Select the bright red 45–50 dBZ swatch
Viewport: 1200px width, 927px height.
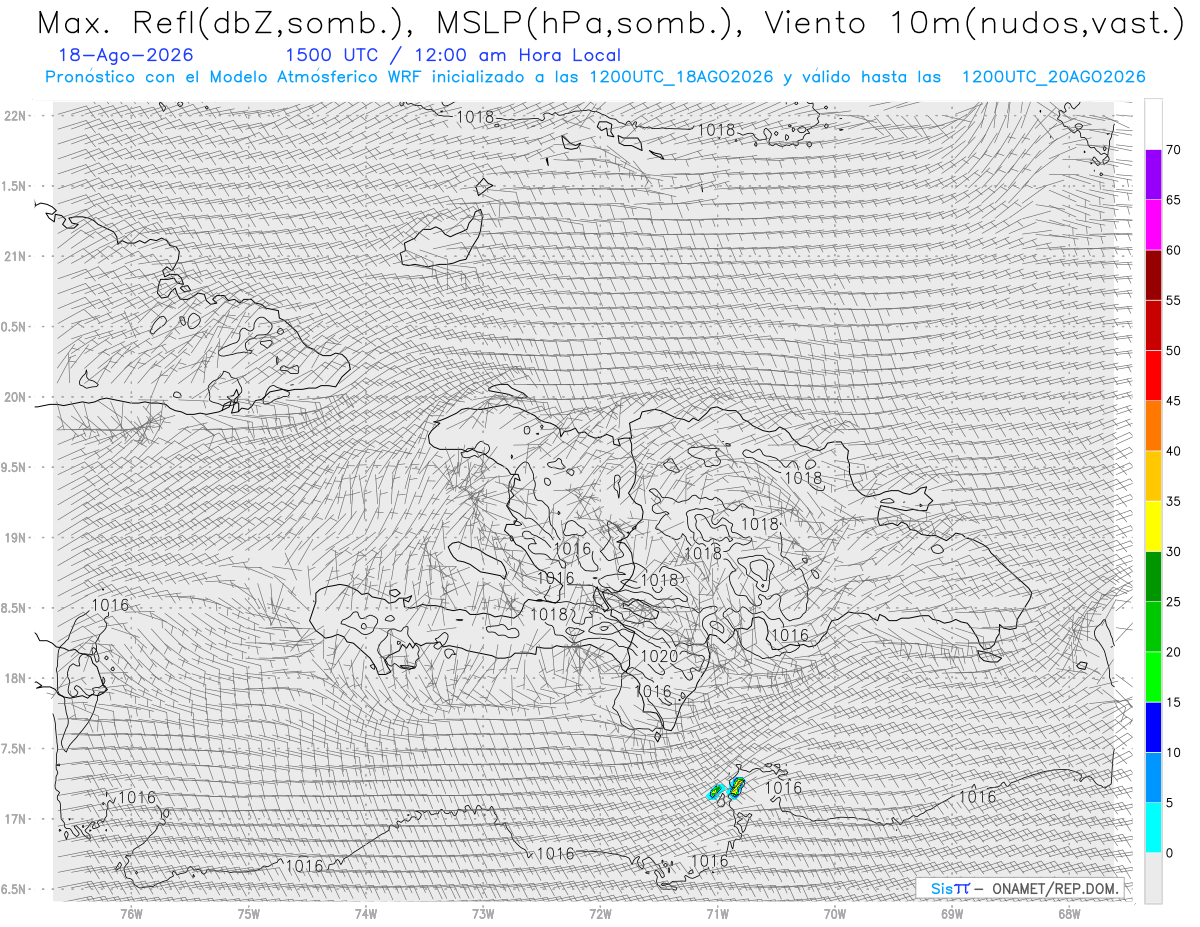tap(1153, 375)
